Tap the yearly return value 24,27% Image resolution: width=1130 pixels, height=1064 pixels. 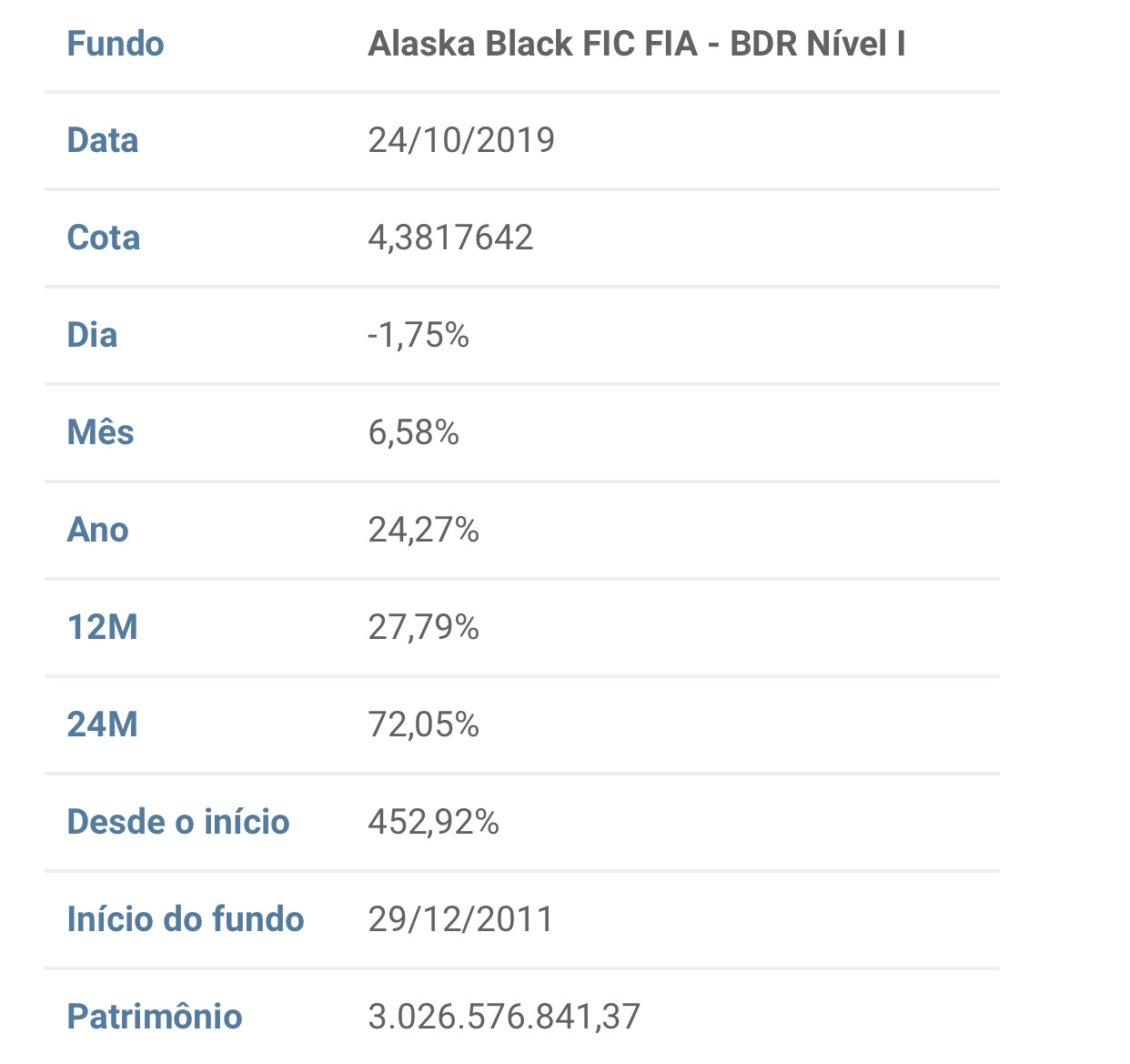click(423, 530)
